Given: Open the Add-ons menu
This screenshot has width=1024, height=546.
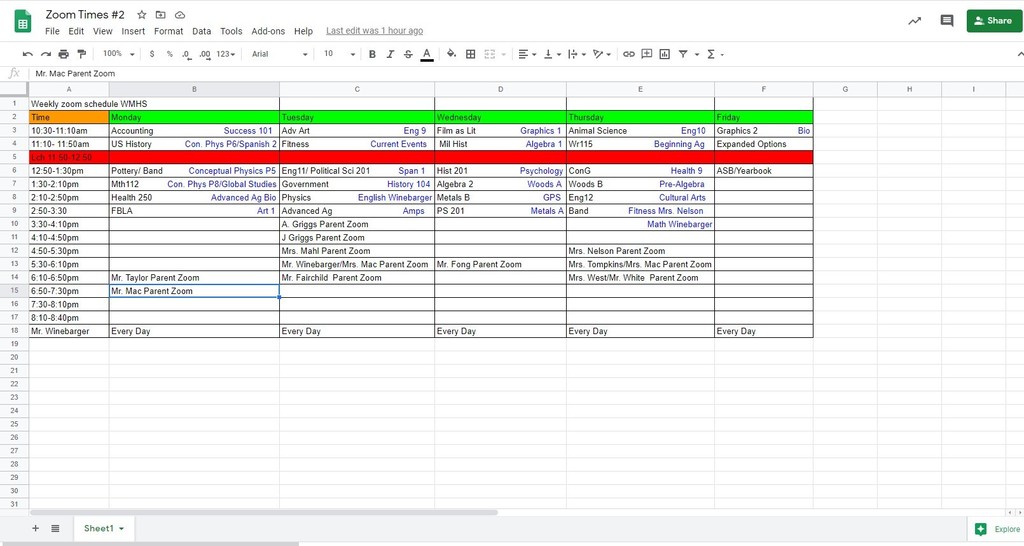Looking at the screenshot, I should point(268,31).
